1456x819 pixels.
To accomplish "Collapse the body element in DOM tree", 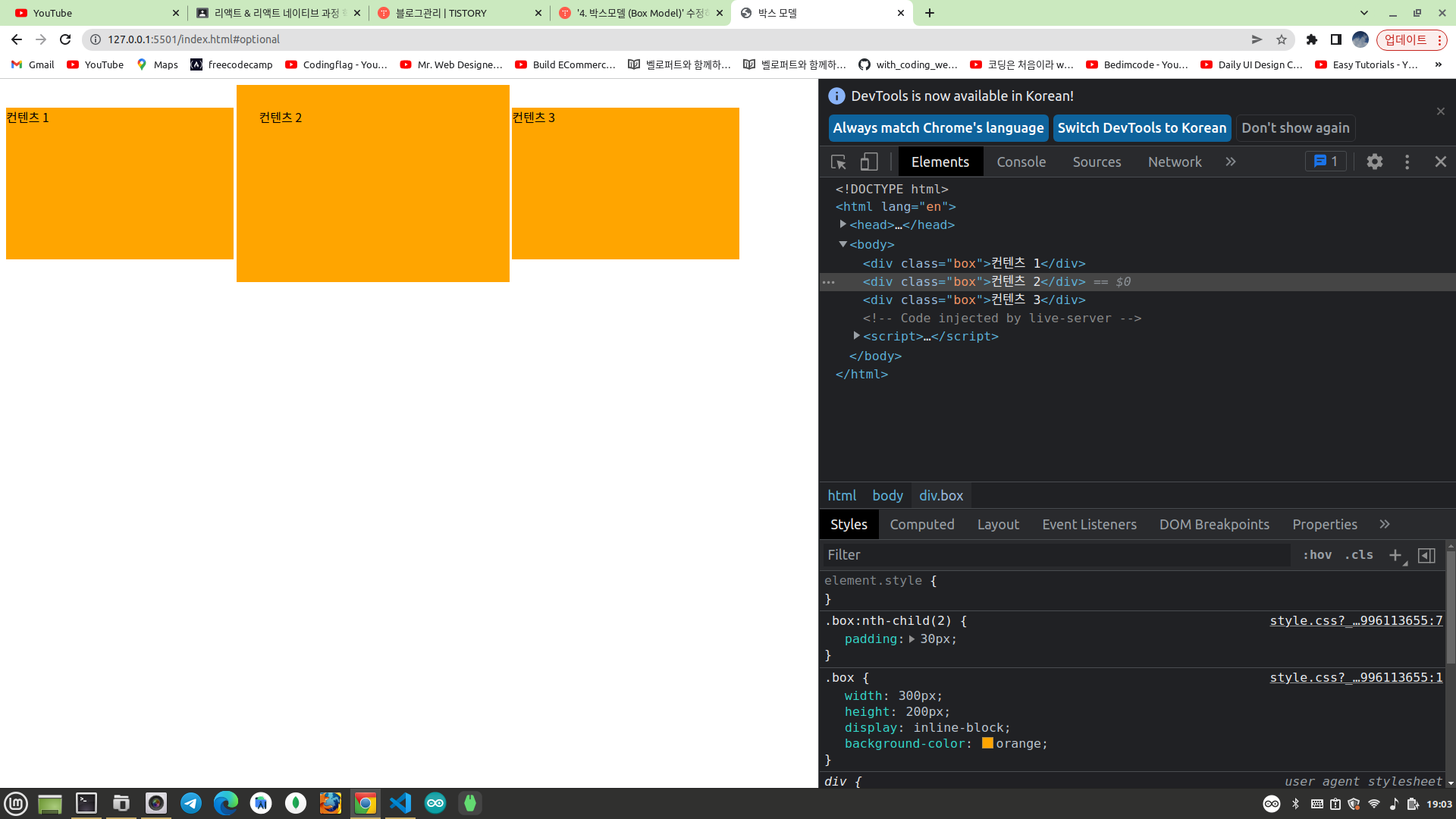I will [x=843, y=244].
